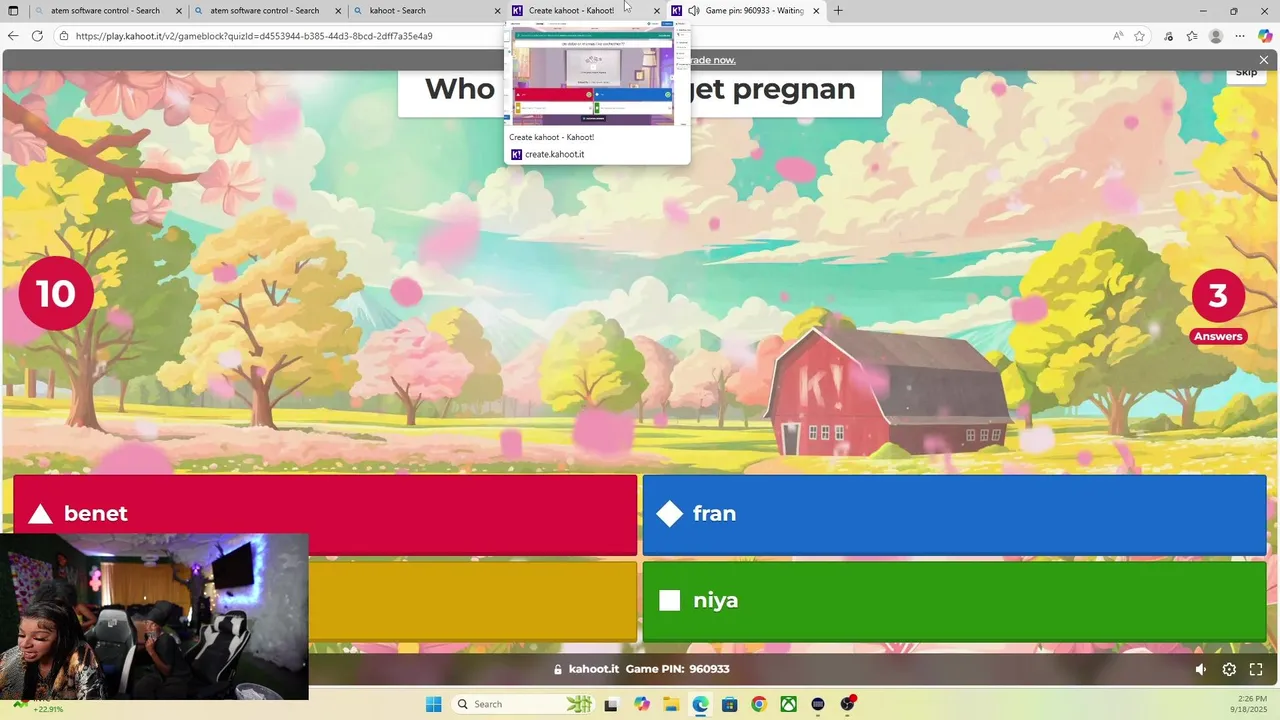Open Kahoot game settings gear

coord(1229,670)
